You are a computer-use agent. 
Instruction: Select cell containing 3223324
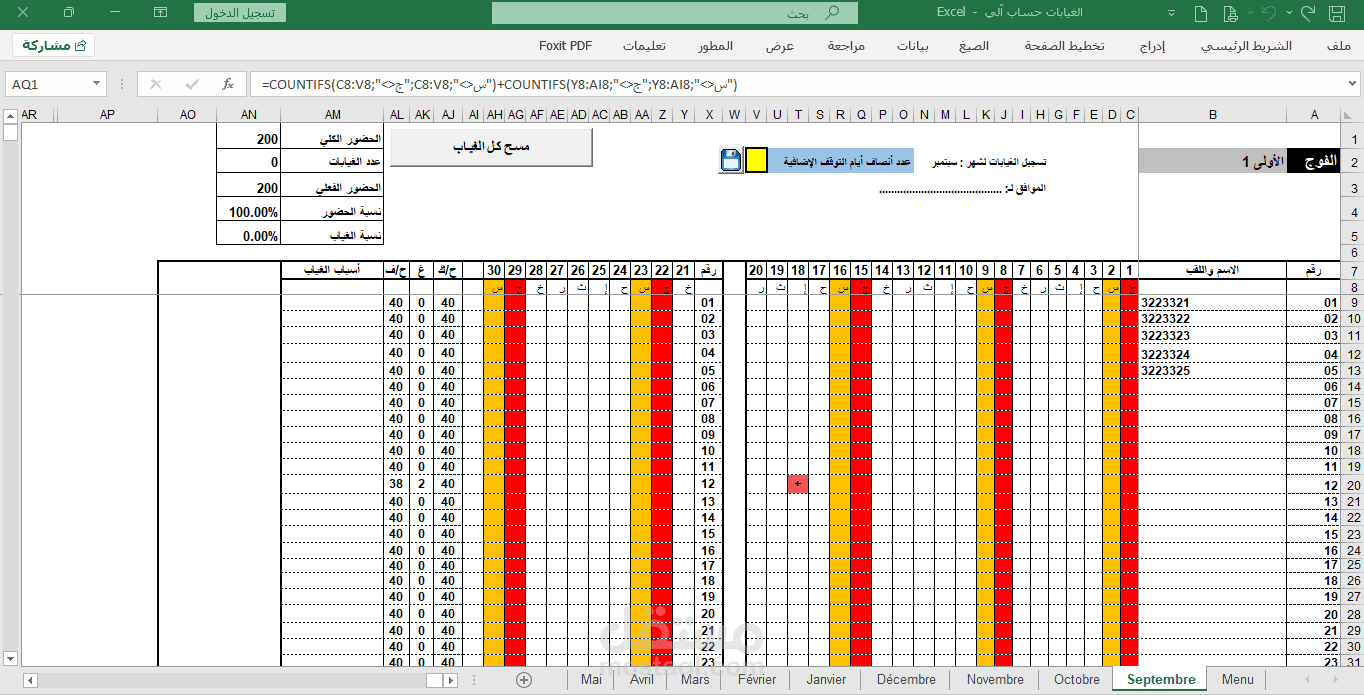(x=1213, y=354)
